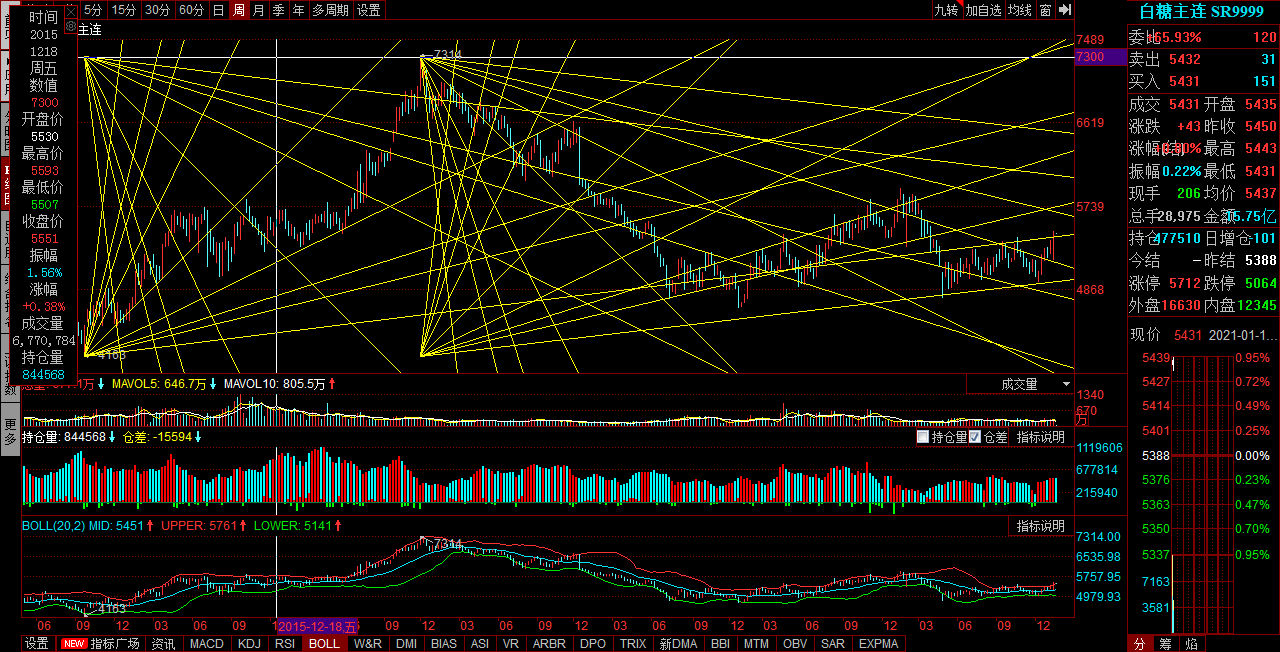Image resolution: width=1280 pixels, height=652 pixels.
Task: Click the collapse-right arrow icon
Action: tap(1064, 10)
